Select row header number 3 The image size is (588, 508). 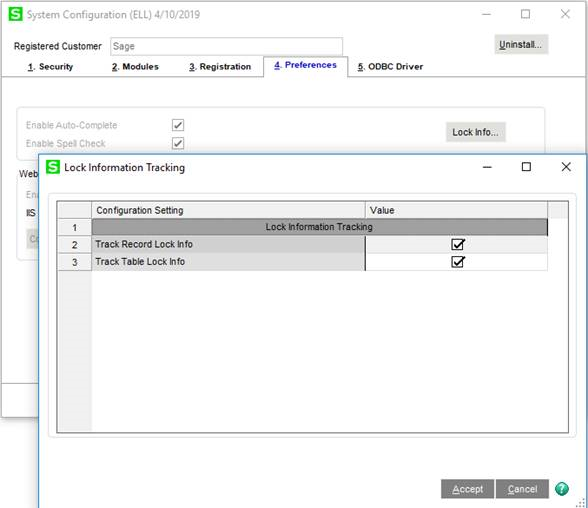pyautogui.click(x=75, y=262)
